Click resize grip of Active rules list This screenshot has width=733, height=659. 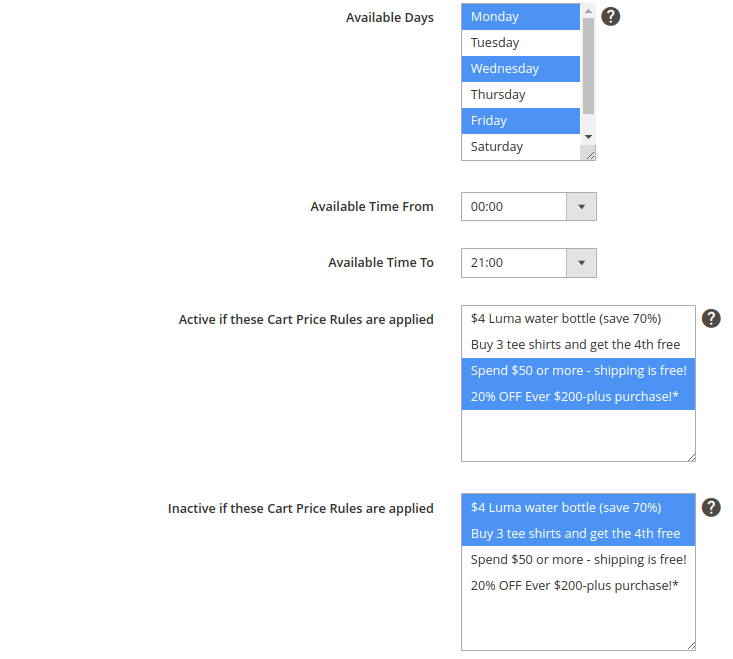click(691, 457)
